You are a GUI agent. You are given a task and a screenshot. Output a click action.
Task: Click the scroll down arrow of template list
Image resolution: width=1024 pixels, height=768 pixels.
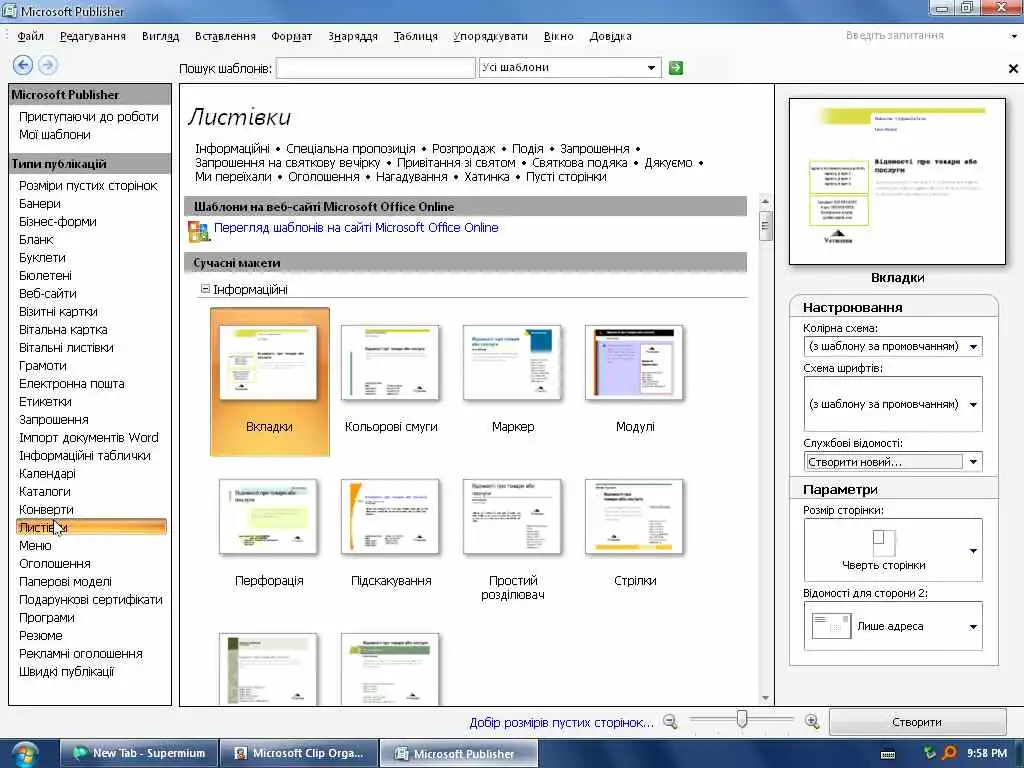765,698
